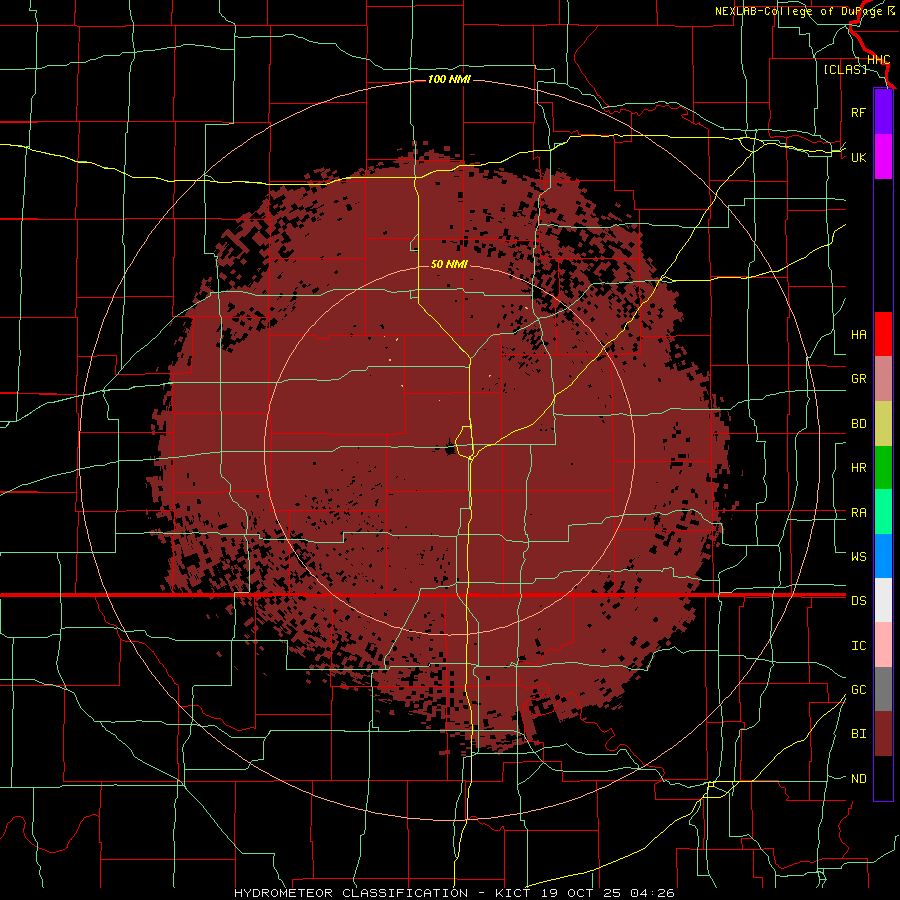900x900 pixels.
Task: Pick the mint green RA legend swatch
Action: coord(883,512)
